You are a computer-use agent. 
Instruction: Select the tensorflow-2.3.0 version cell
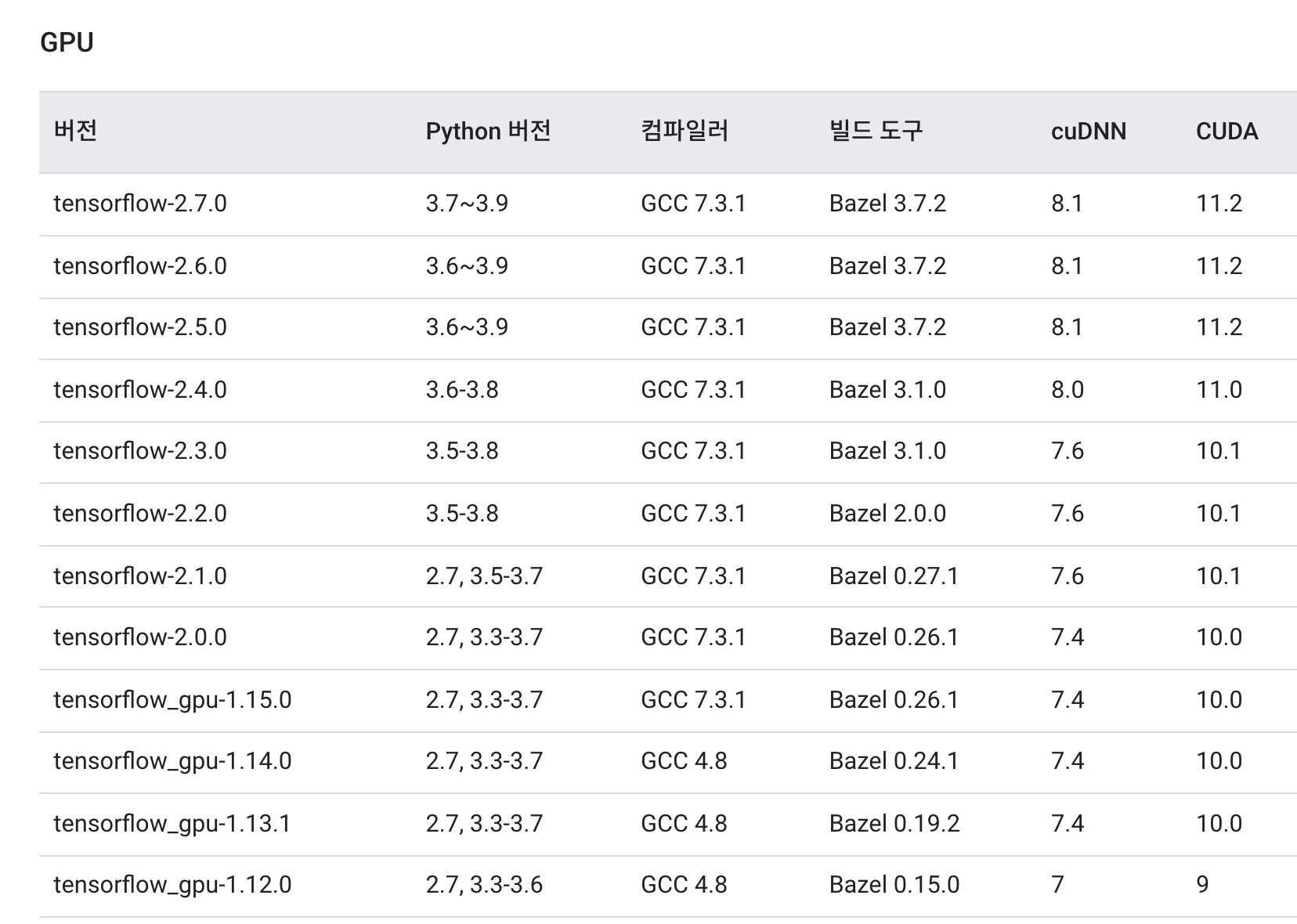[140, 451]
